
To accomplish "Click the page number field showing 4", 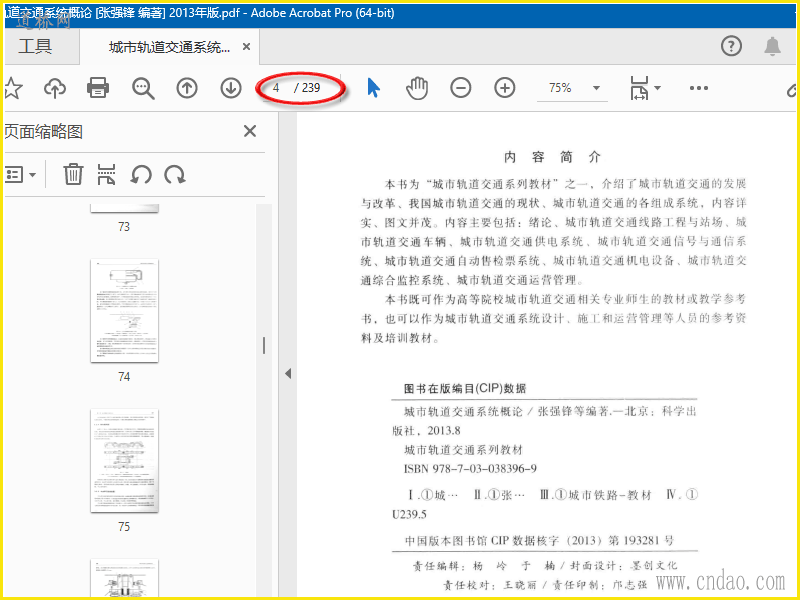I will click(x=276, y=88).
